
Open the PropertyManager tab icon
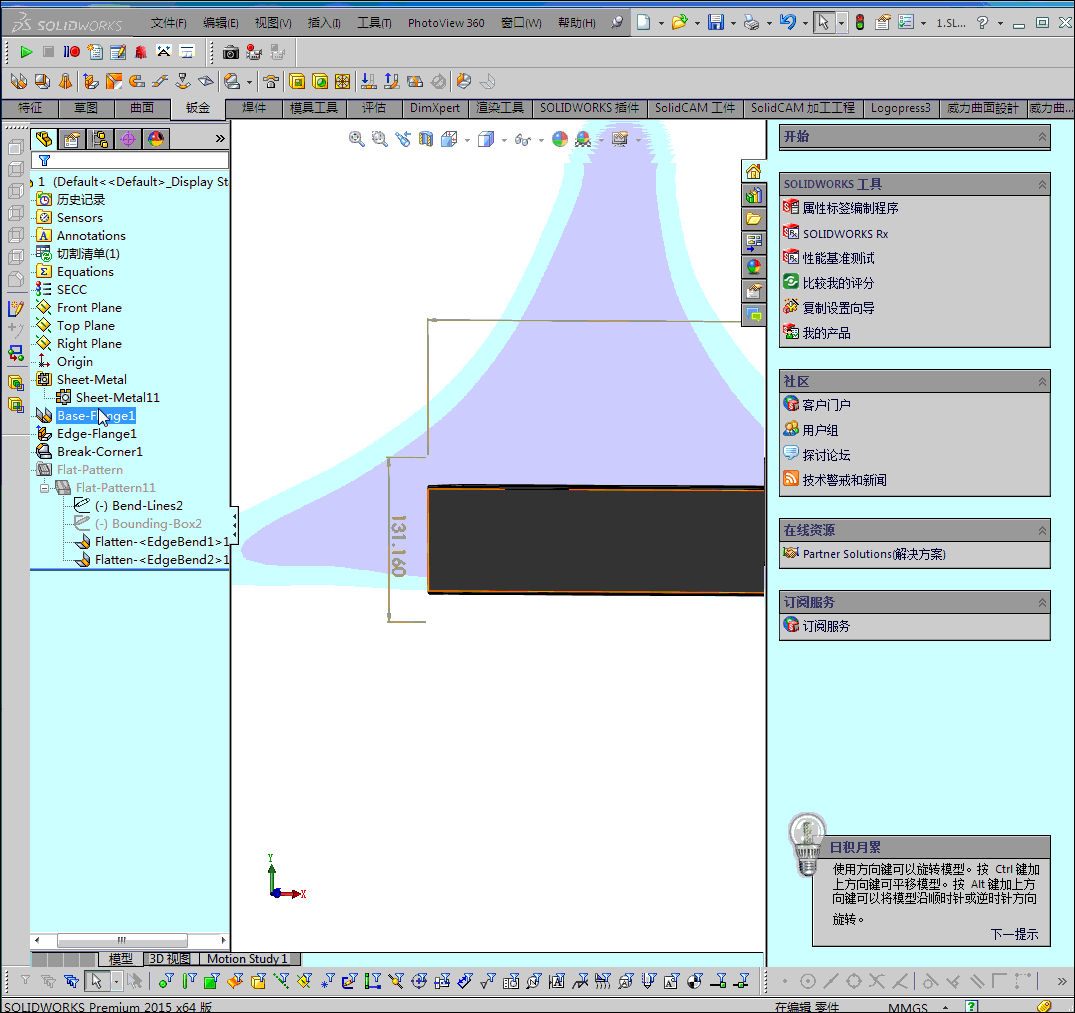[x=71, y=139]
